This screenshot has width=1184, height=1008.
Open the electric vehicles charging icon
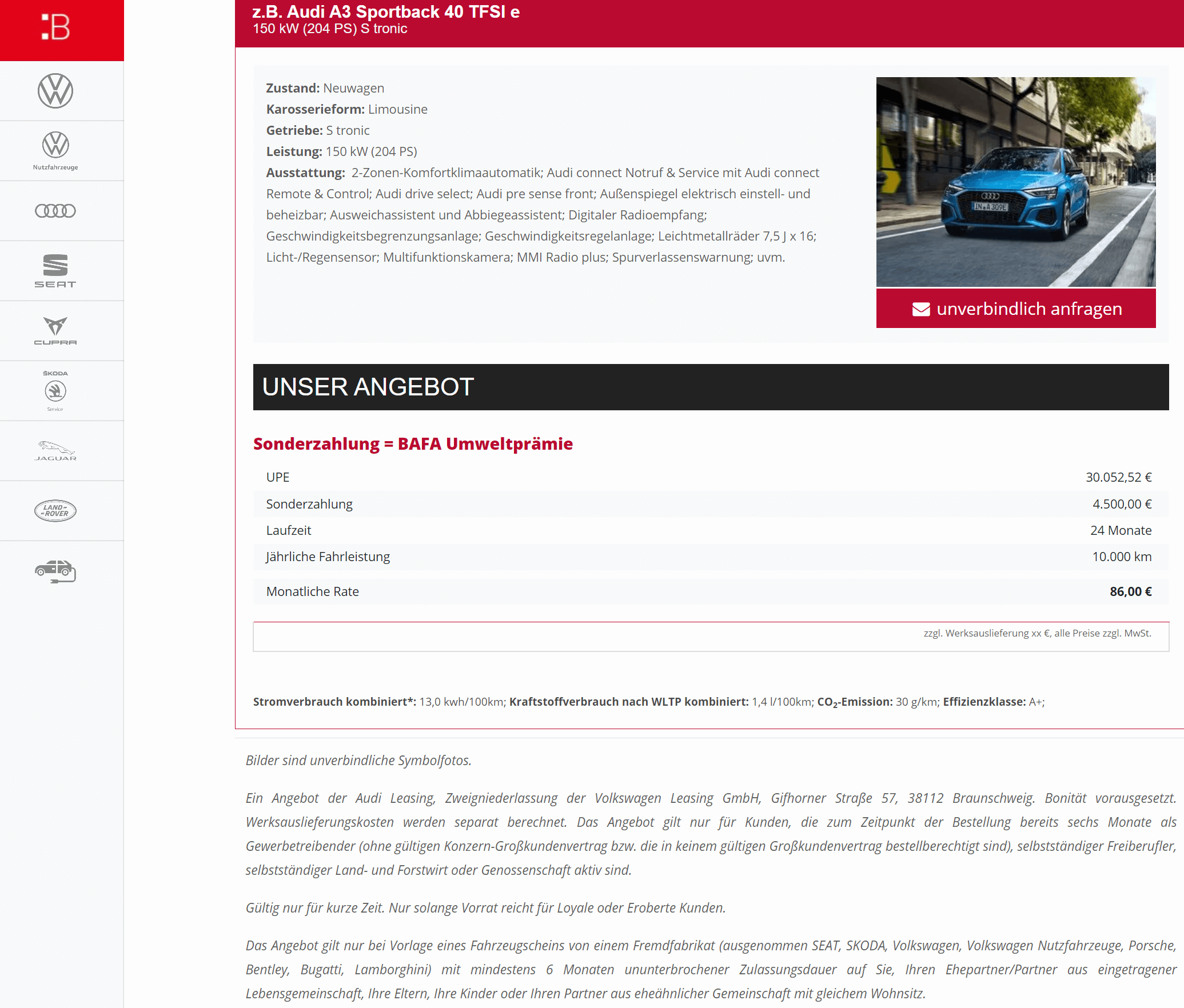tap(55, 571)
